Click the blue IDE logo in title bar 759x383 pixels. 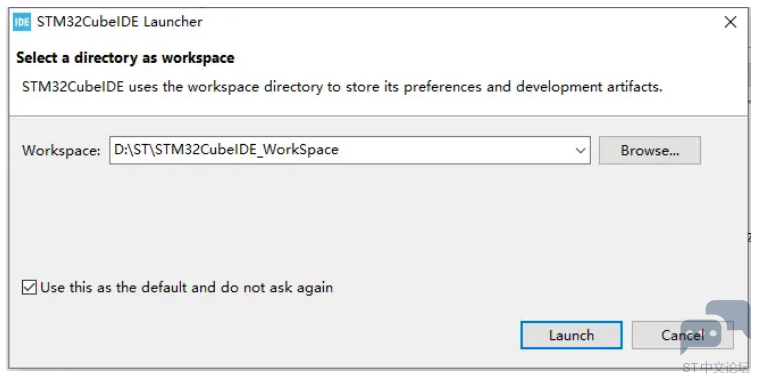coord(22,22)
